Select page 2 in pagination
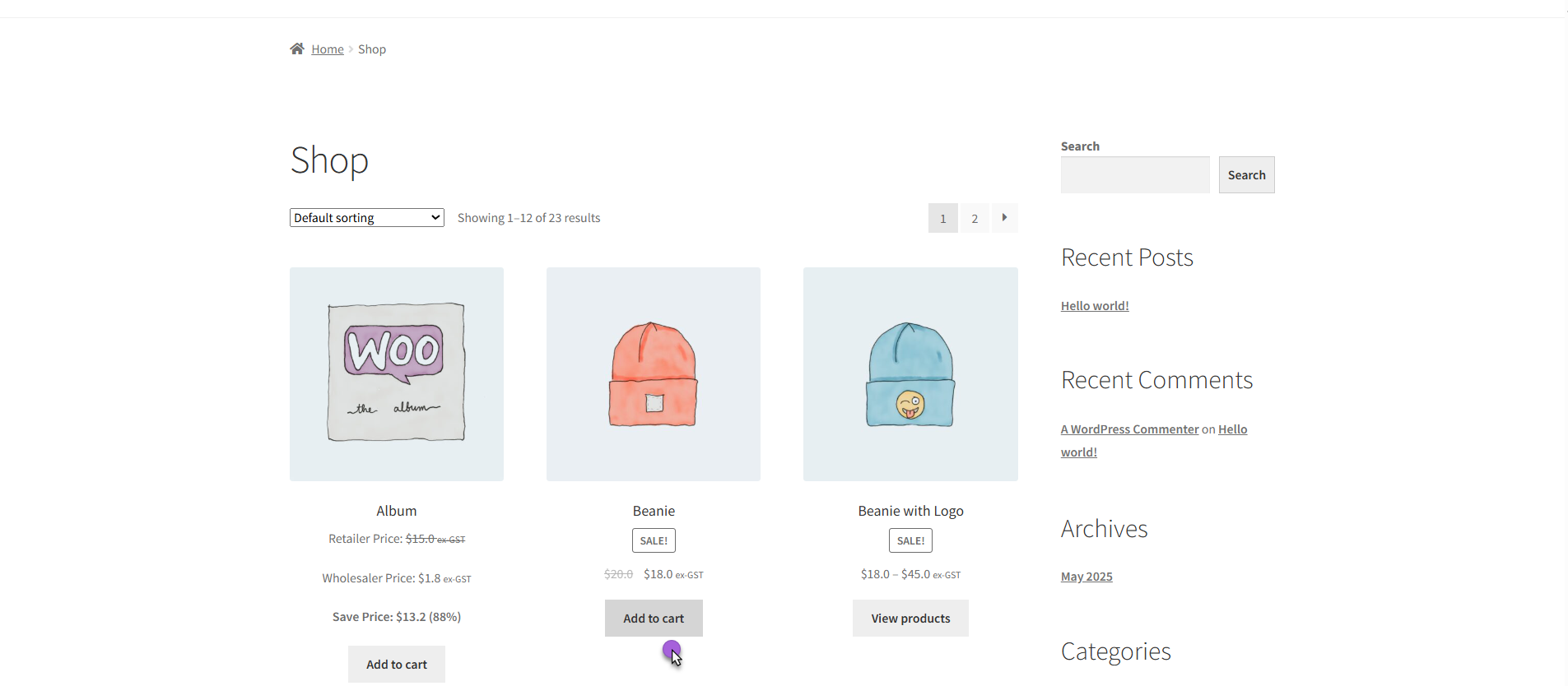1568x686 pixels. coord(975,218)
